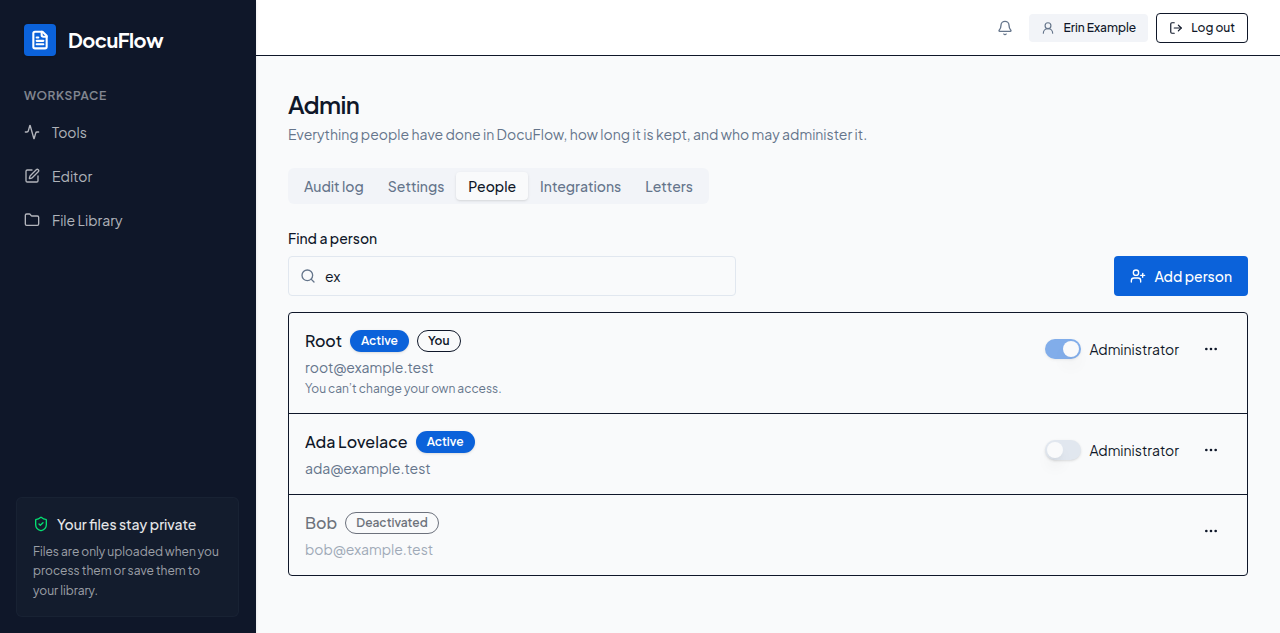The height and width of the screenshot is (633, 1280).
Task: Enable the Administrator switch for Ada Lovelace
Action: click(1063, 450)
